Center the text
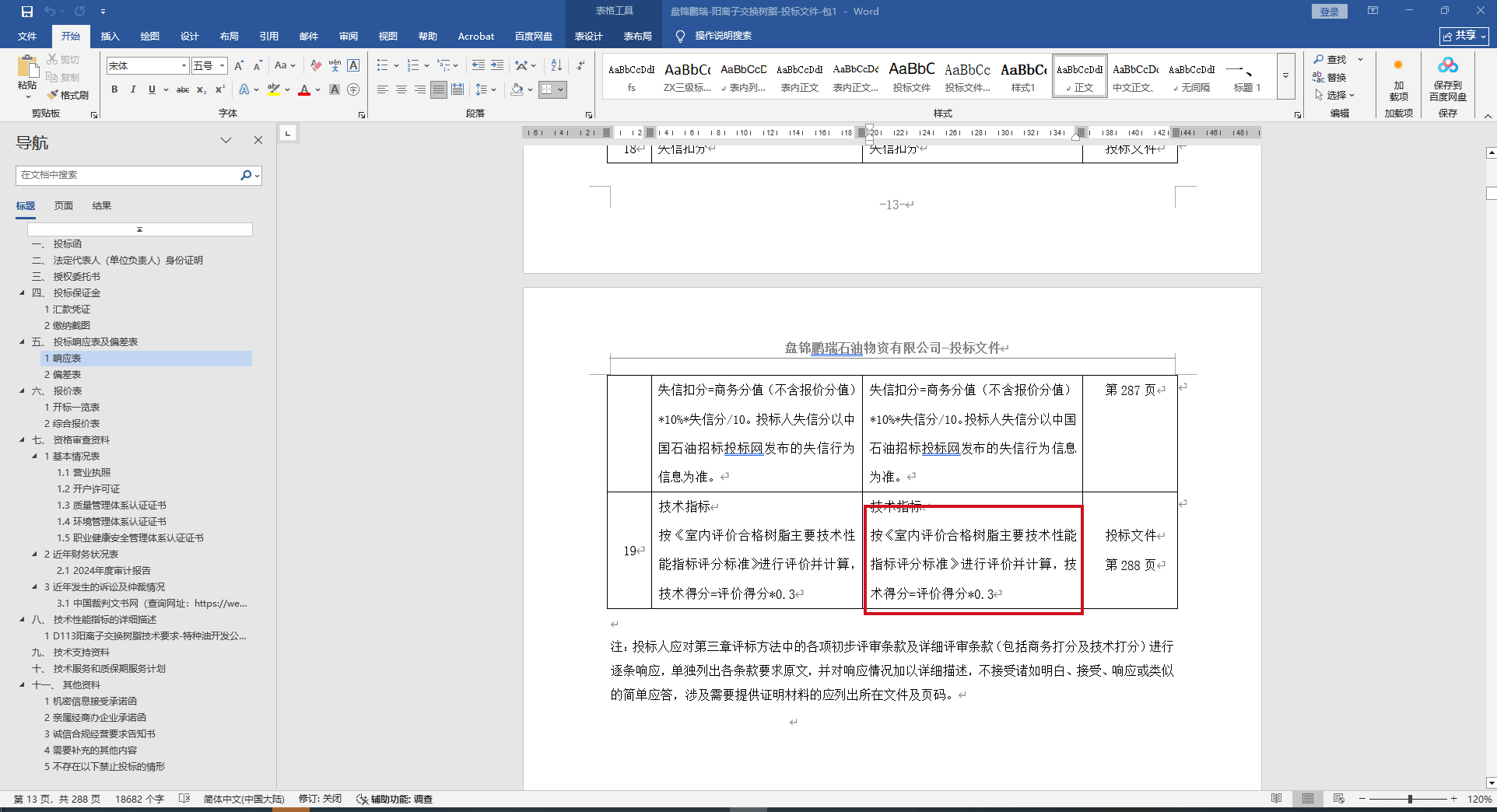Image resolution: width=1497 pixels, height=812 pixels. pyautogui.click(x=401, y=89)
